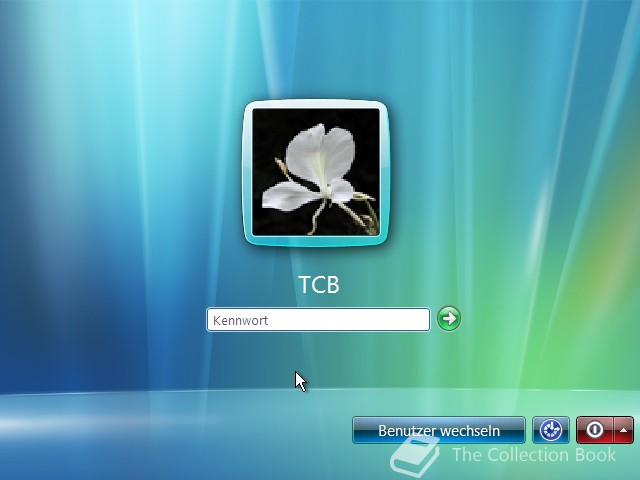Select the TCB flower account picture
The width and height of the screenshot is (640, 480).
[x=316, y=173]
